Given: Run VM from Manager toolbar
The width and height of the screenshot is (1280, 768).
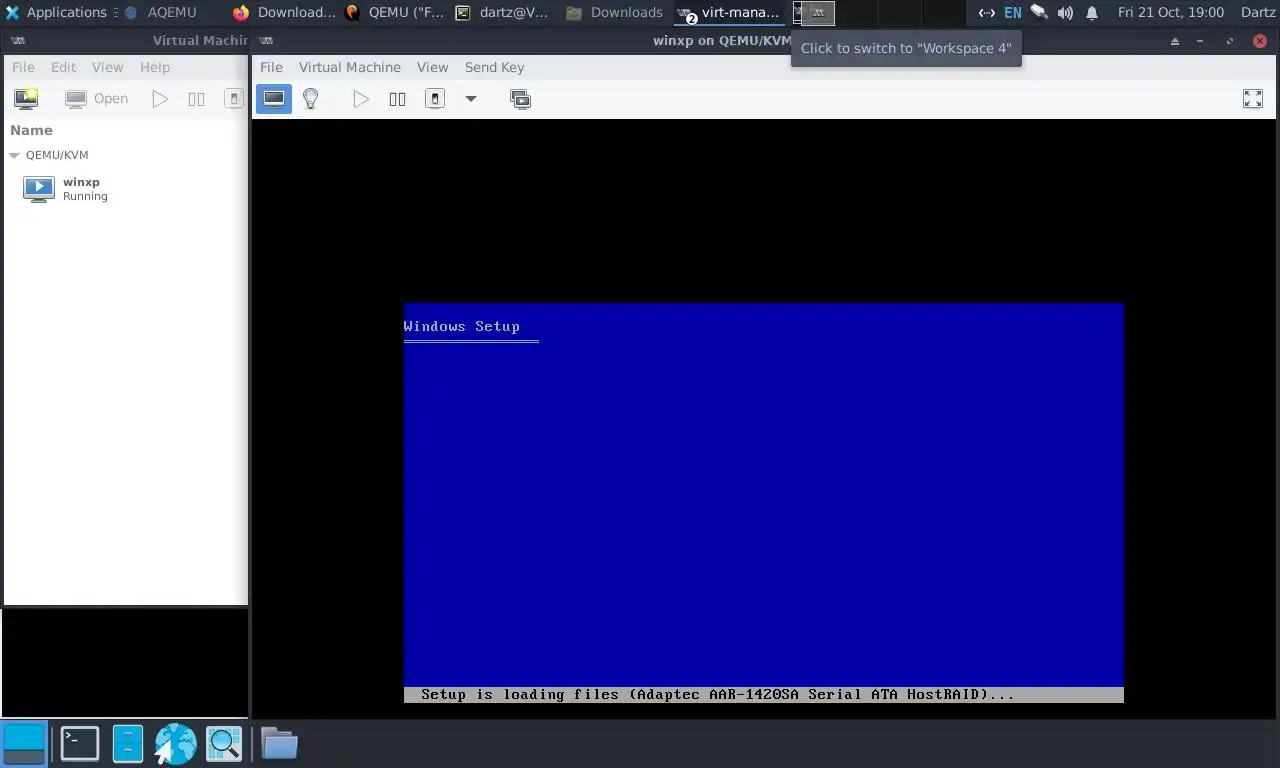Looking at the screenshot, I should point(160,98).
